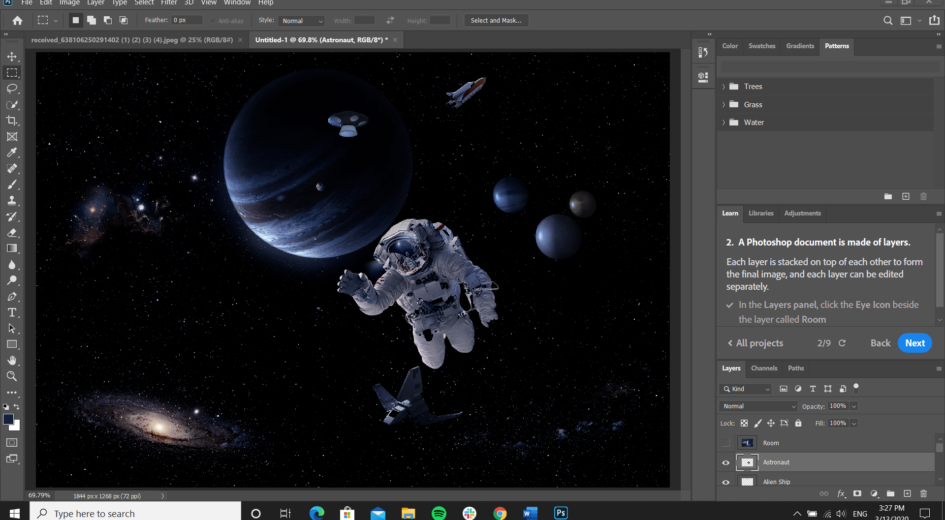Hide the Astronaut layer

(x=726, y=463)
